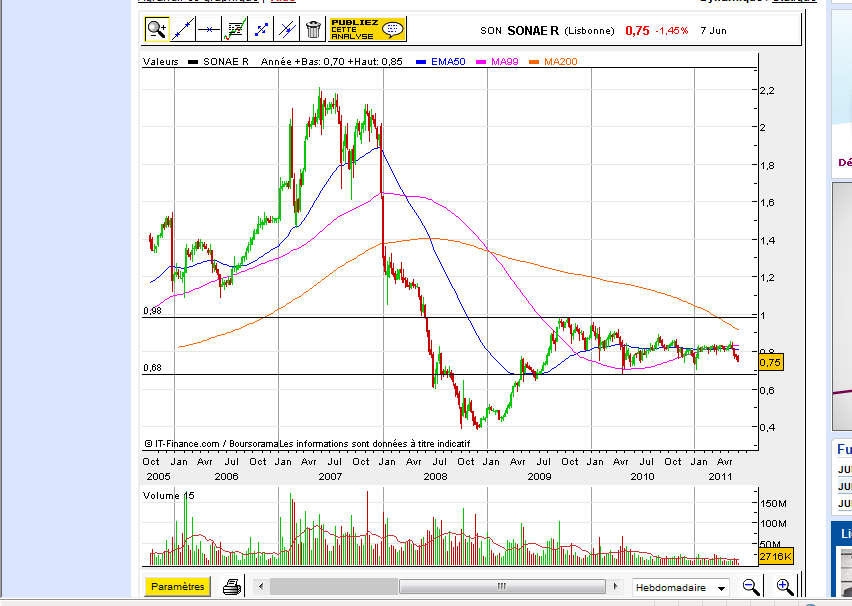
Task: Open the Paramètres settings button
Action: click(178, 586)
